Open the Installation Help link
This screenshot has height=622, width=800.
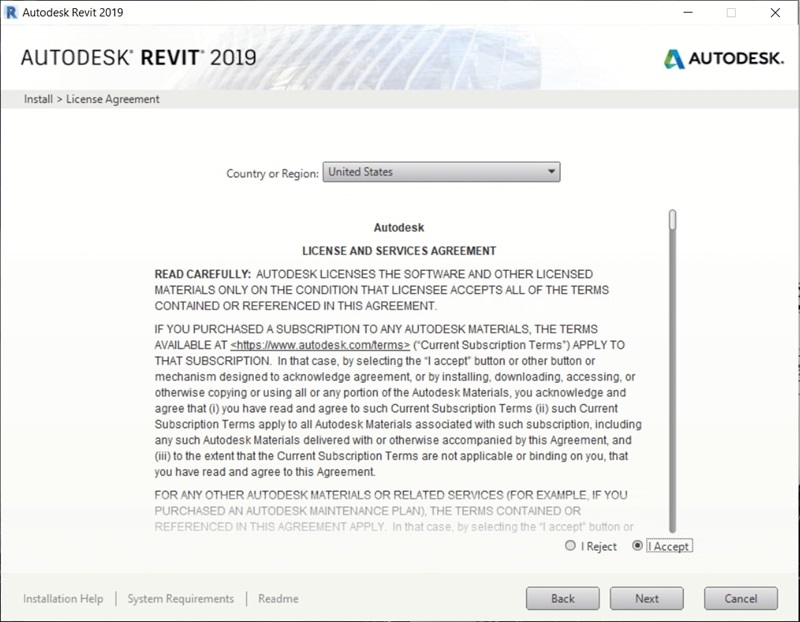(x=63, y=599)
